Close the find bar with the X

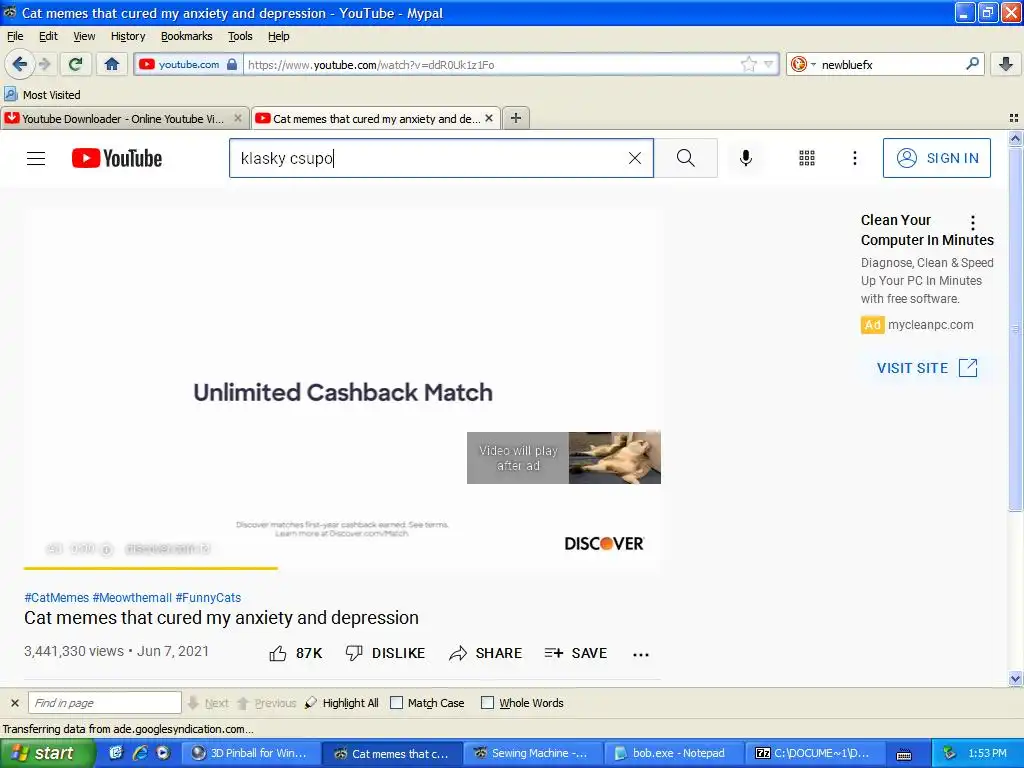click(14, 703)
